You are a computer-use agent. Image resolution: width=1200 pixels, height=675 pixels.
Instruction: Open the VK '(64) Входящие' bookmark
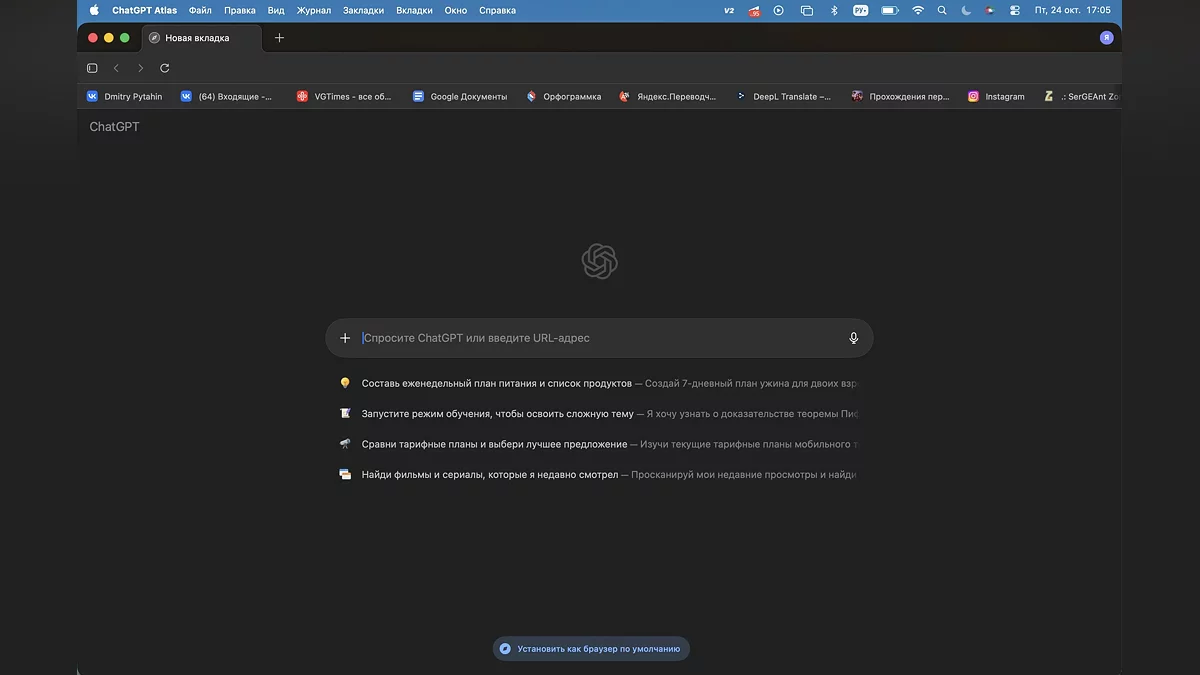point(226,97)
